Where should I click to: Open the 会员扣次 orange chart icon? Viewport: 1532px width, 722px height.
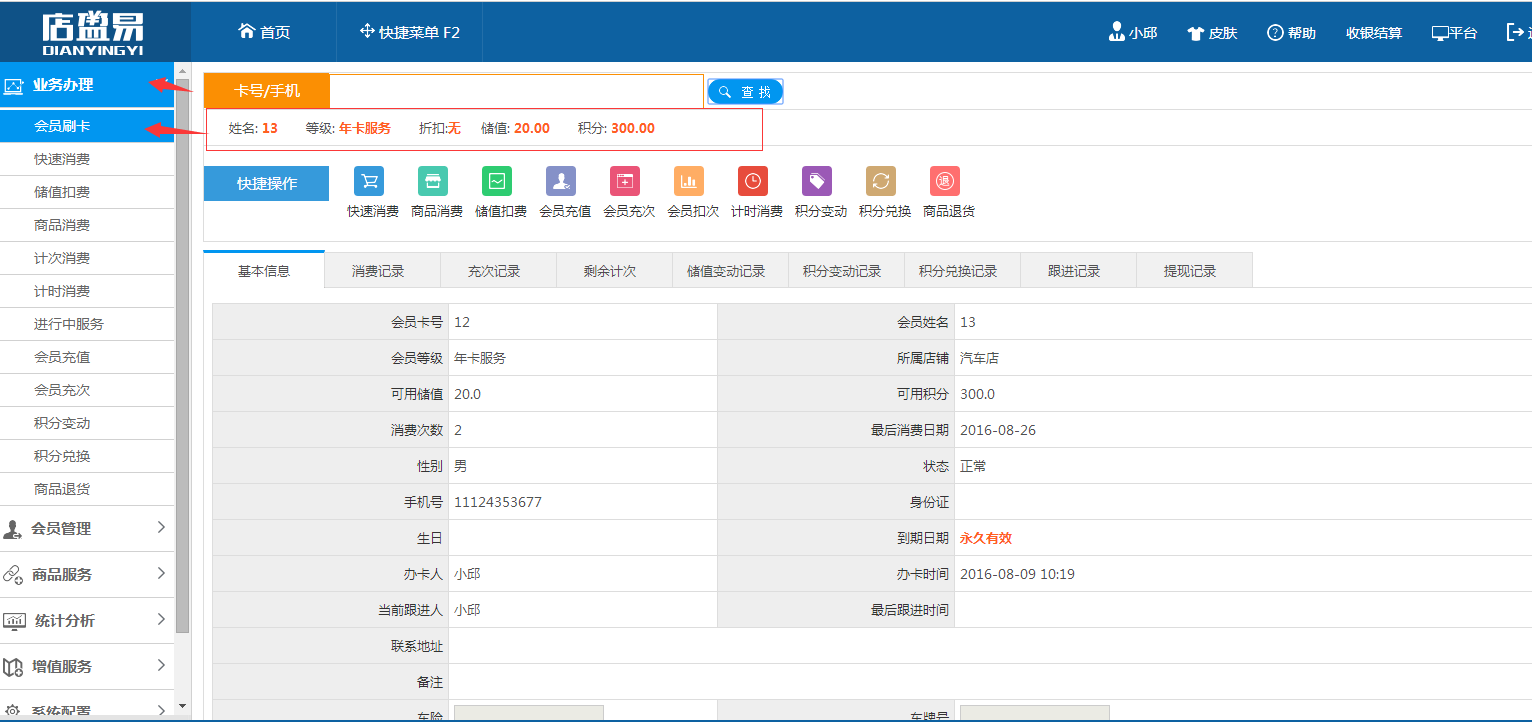(689, 181)
